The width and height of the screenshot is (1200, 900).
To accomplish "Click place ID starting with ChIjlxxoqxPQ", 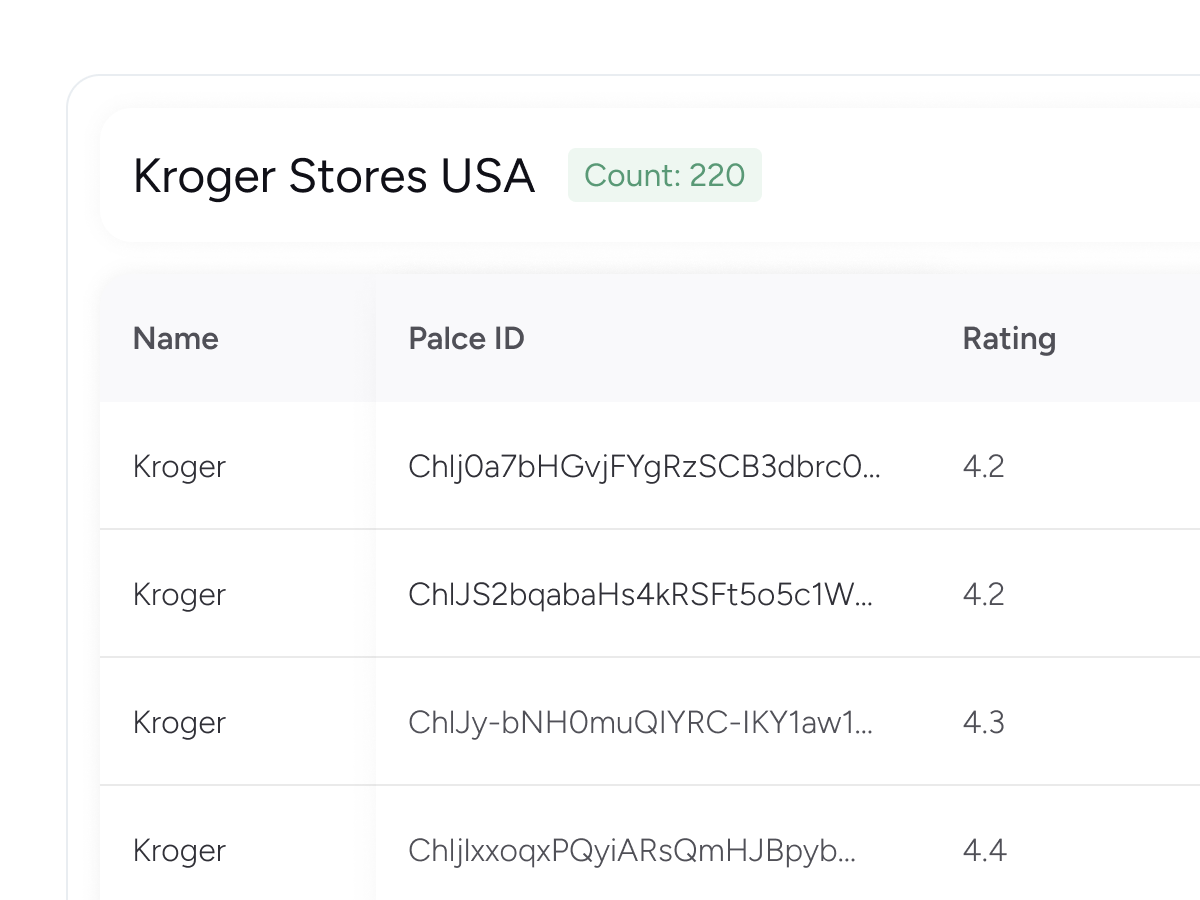I will click(632, 851).
